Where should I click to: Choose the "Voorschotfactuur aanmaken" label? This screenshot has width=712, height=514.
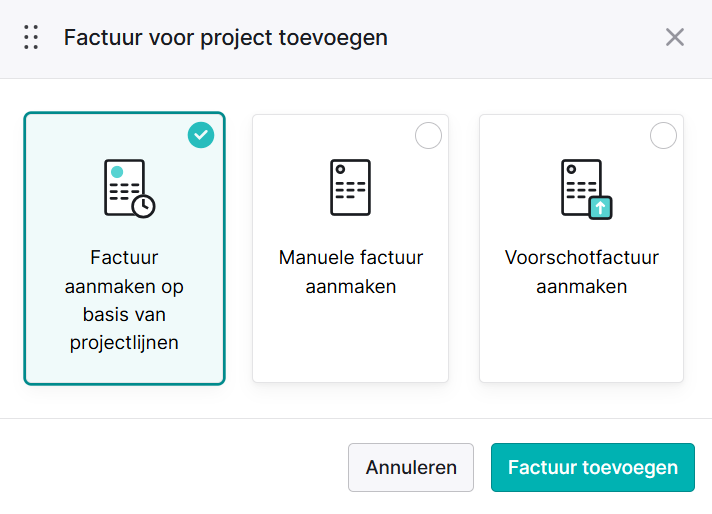point(581,272)
